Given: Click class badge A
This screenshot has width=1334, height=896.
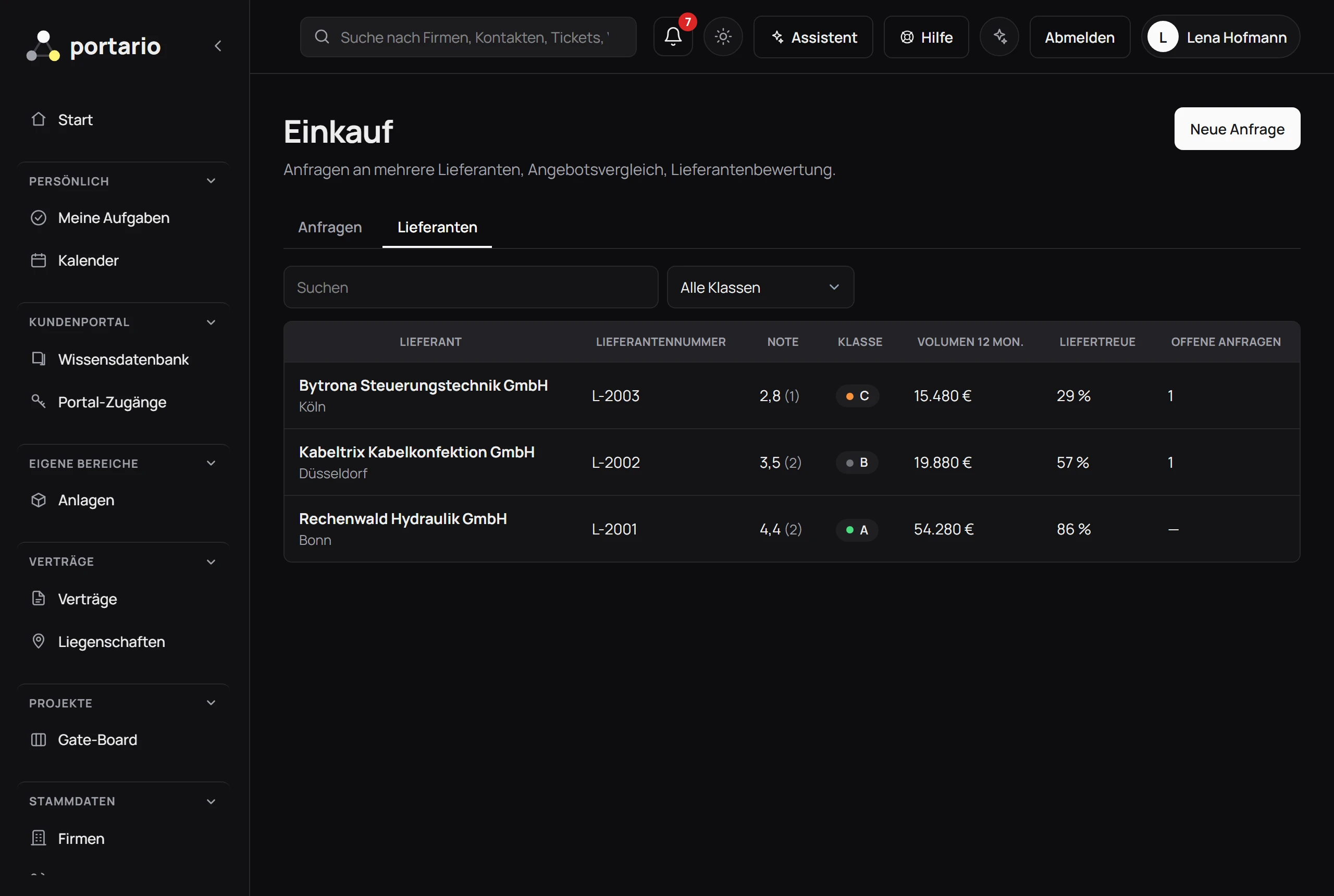Looking at the screenshot, I should pyautogui.click(x=857, y=530).
